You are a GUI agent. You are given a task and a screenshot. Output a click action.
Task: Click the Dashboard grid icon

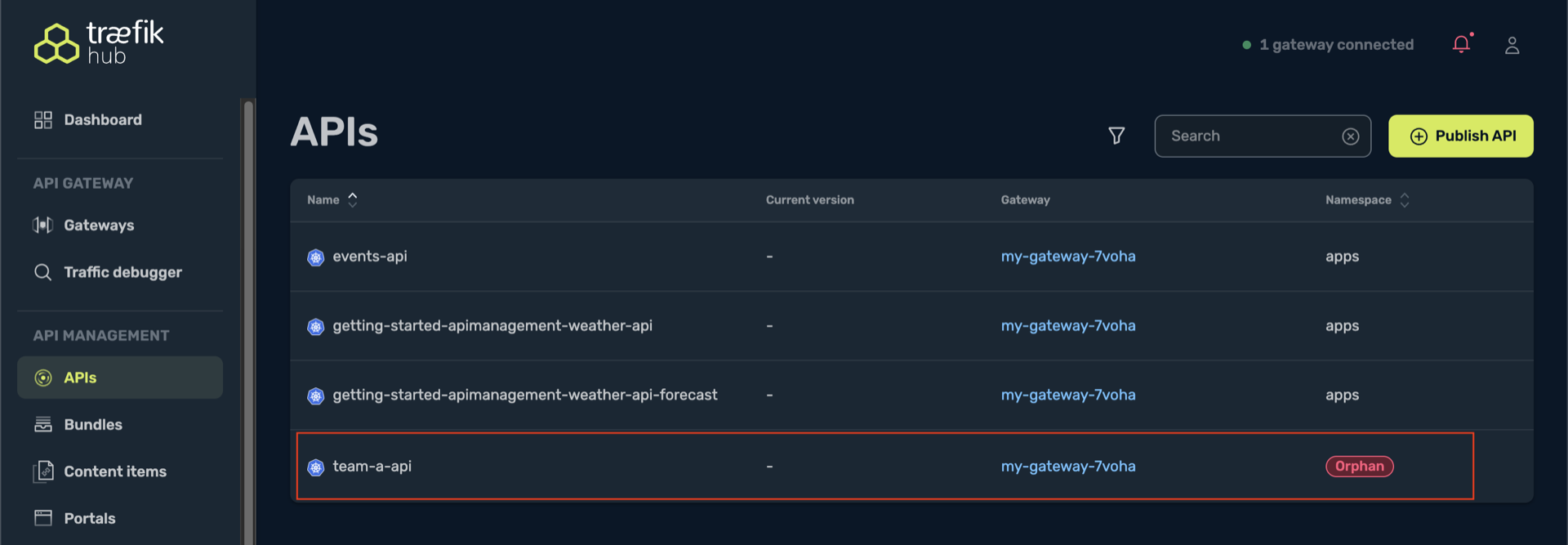click(43, 120)
